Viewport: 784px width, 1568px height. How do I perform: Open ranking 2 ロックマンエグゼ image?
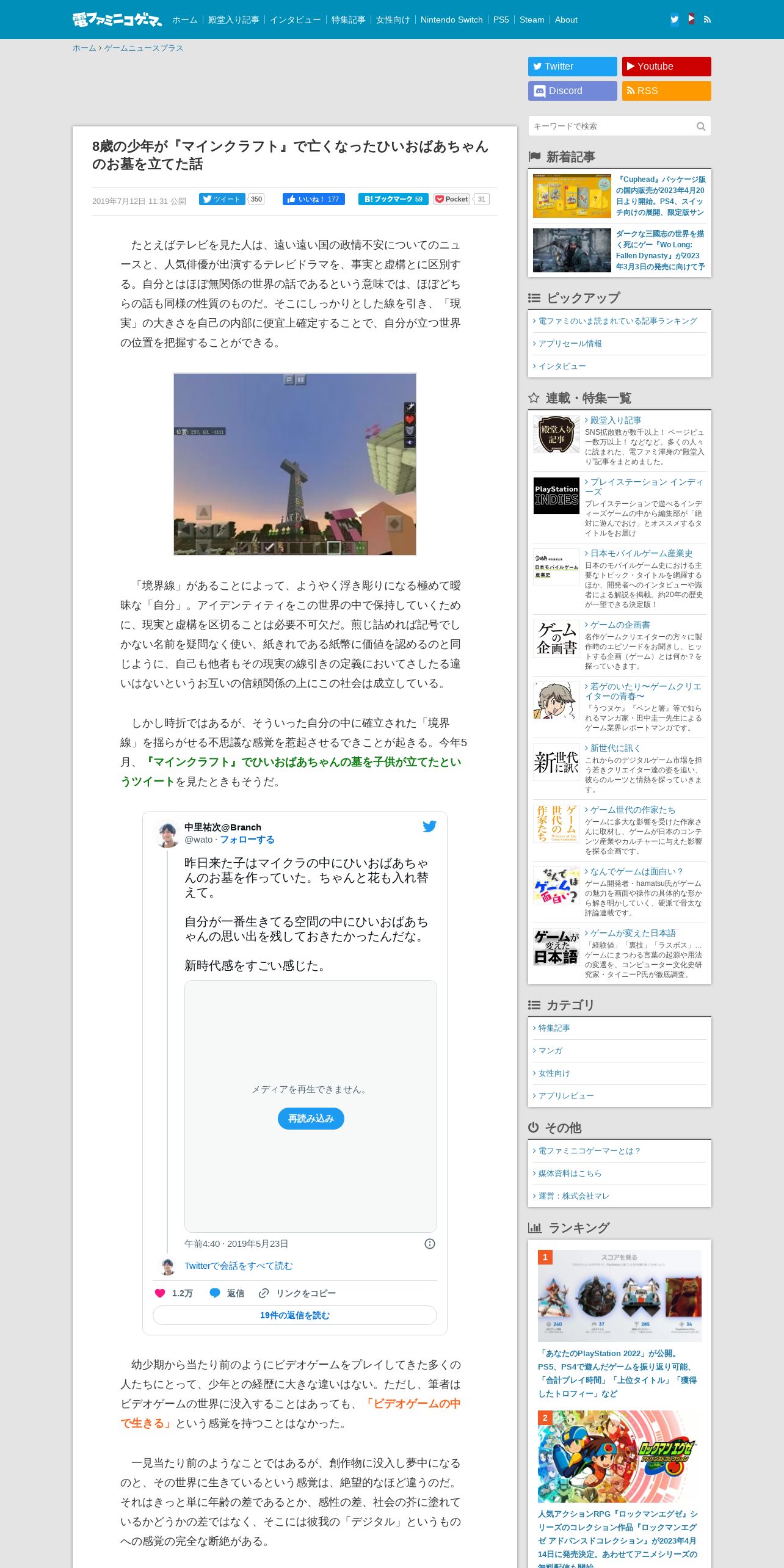(x=620, y=1456)
